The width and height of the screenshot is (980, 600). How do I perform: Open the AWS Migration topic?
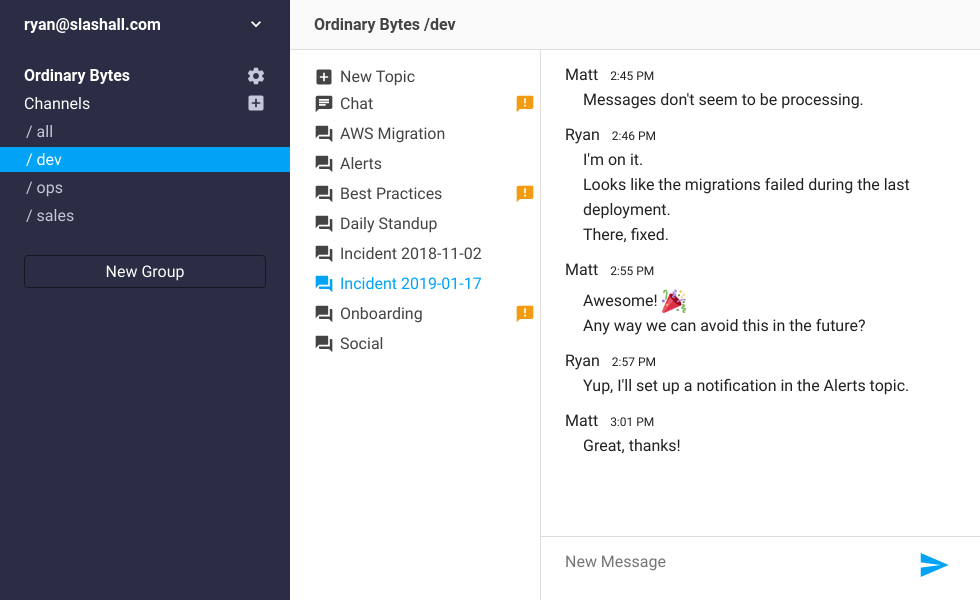392,134
